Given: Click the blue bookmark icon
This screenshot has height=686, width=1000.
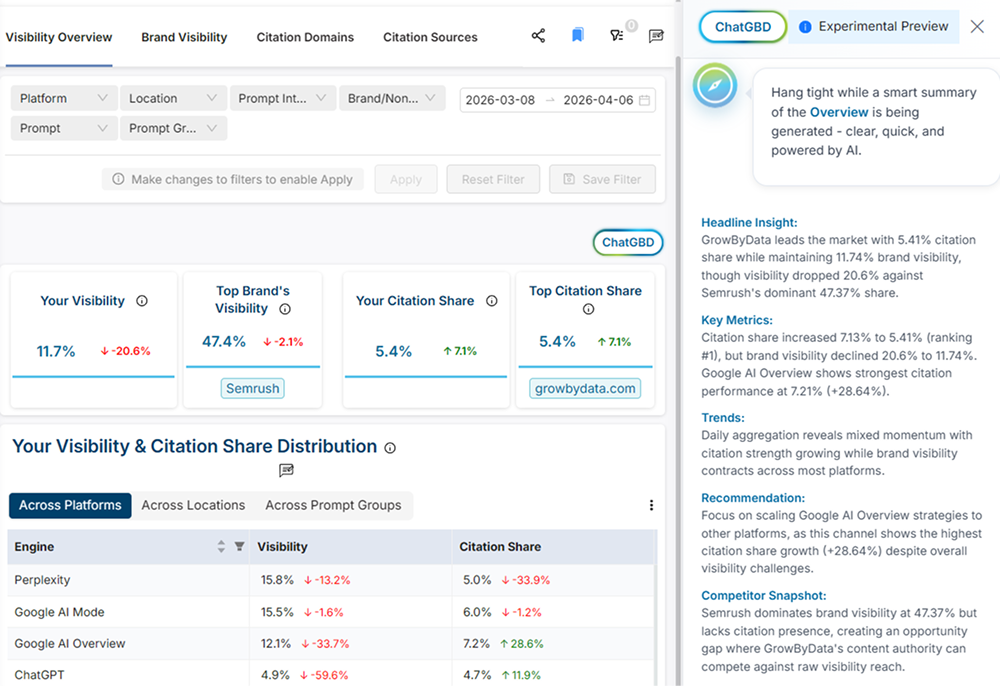Looking at the screenshot, I should (577, 36).
